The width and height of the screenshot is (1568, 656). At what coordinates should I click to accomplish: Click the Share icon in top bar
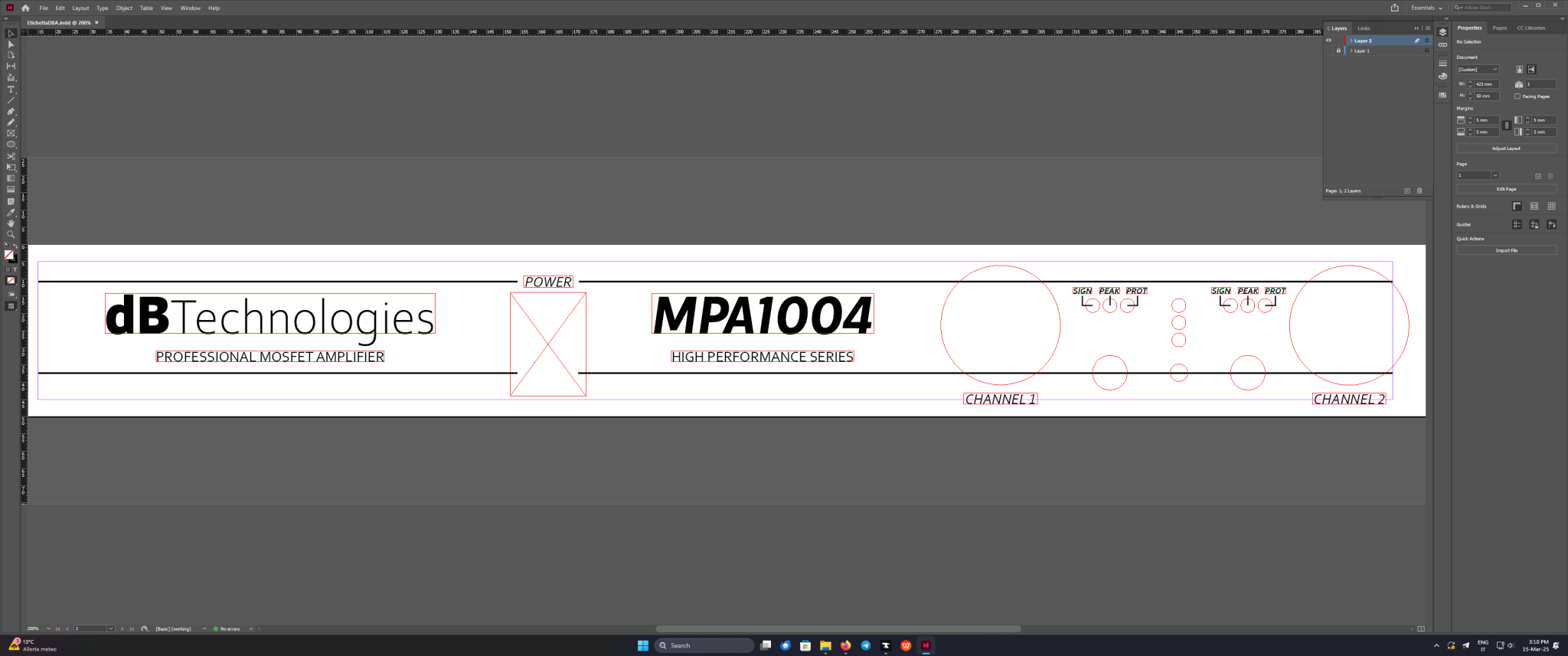tap(1395, 8)
